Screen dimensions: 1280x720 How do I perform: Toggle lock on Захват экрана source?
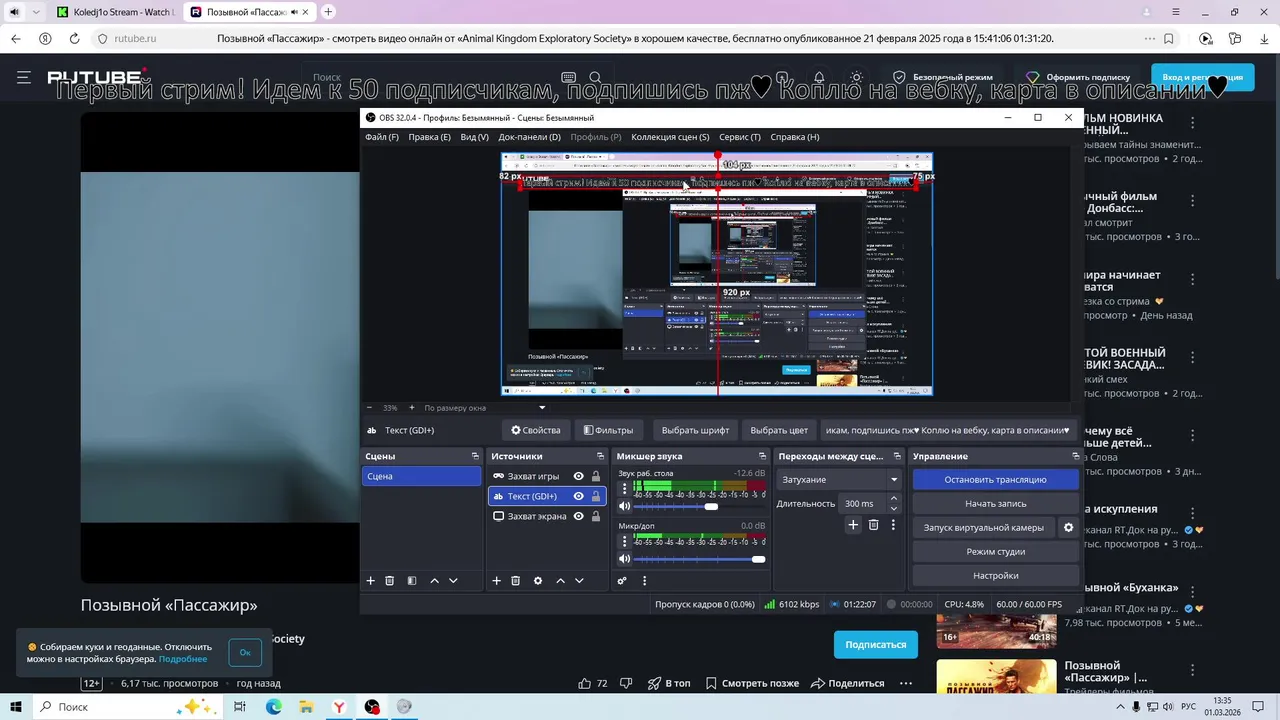click(596, 516)
